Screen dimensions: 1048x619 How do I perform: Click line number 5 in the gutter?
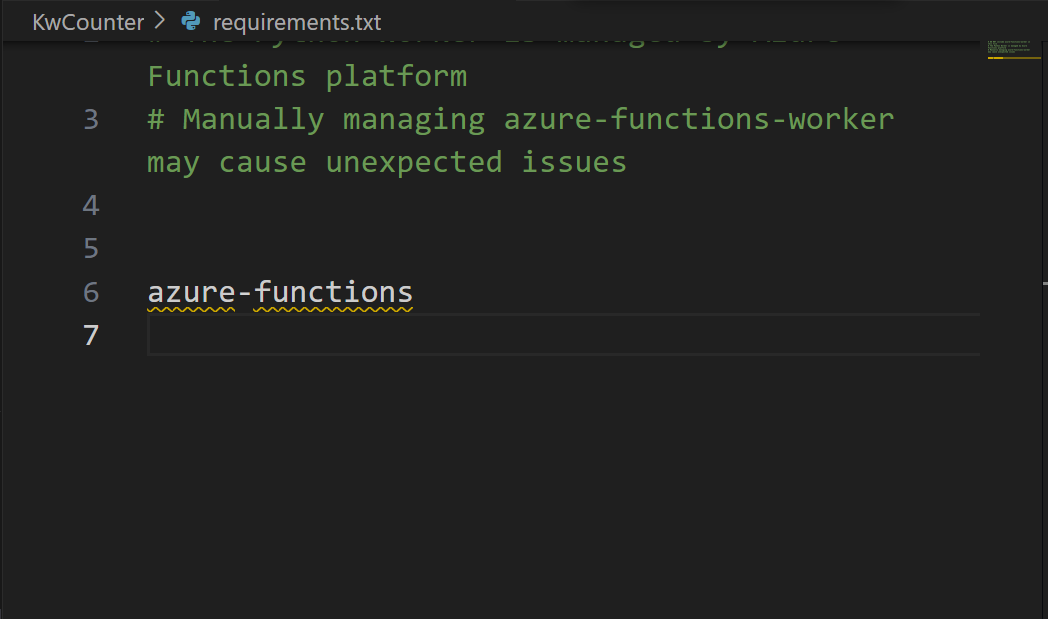(x=90, y=248)
